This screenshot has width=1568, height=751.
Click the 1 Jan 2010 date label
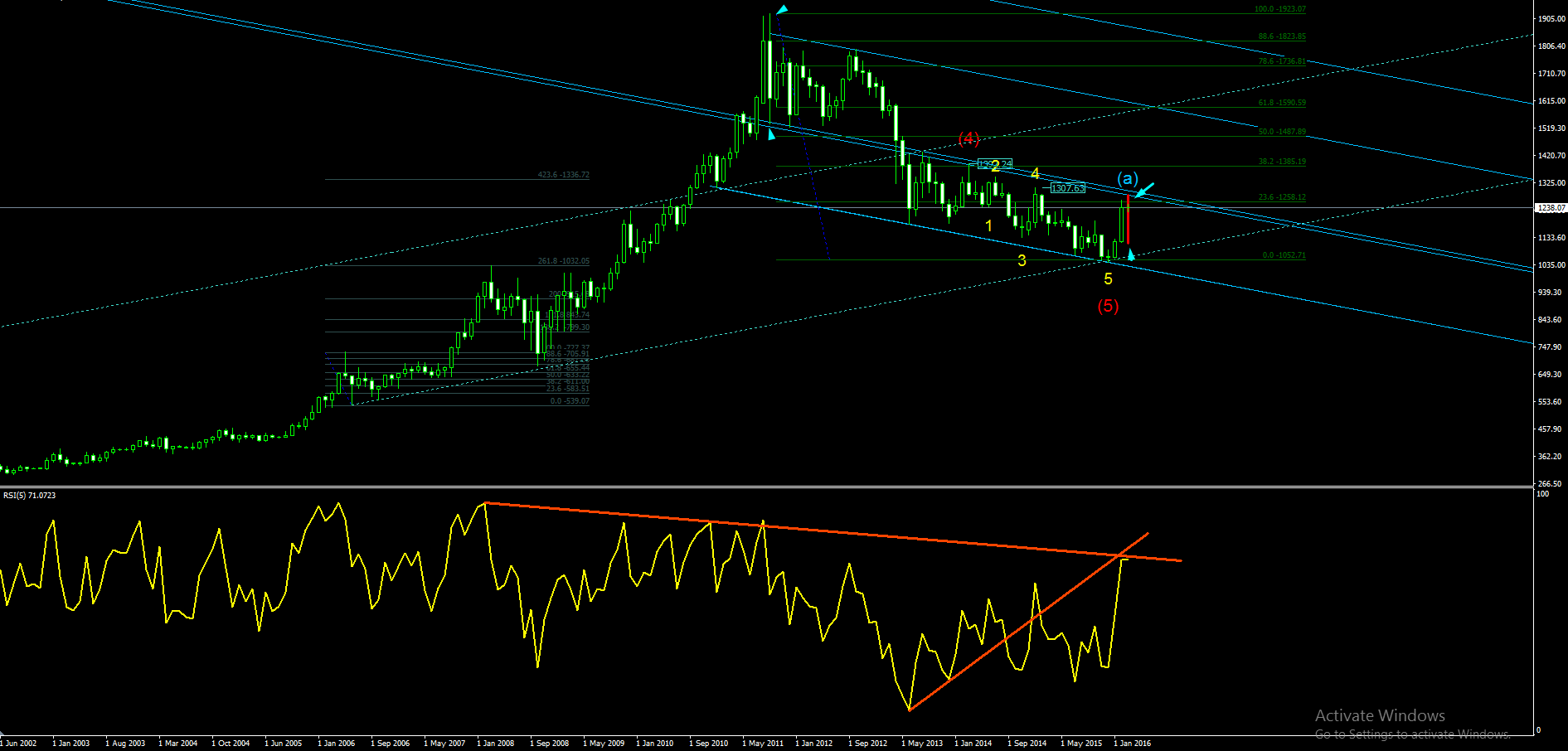pos(655,744)
